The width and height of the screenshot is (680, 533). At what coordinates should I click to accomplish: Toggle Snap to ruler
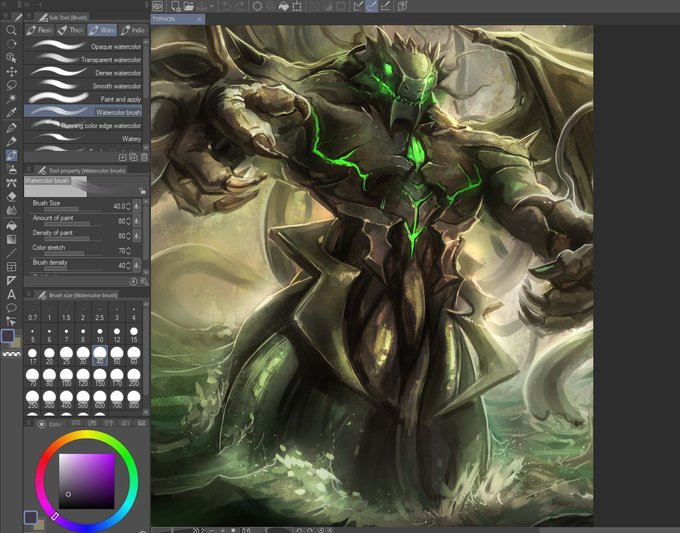coord(358,6)
